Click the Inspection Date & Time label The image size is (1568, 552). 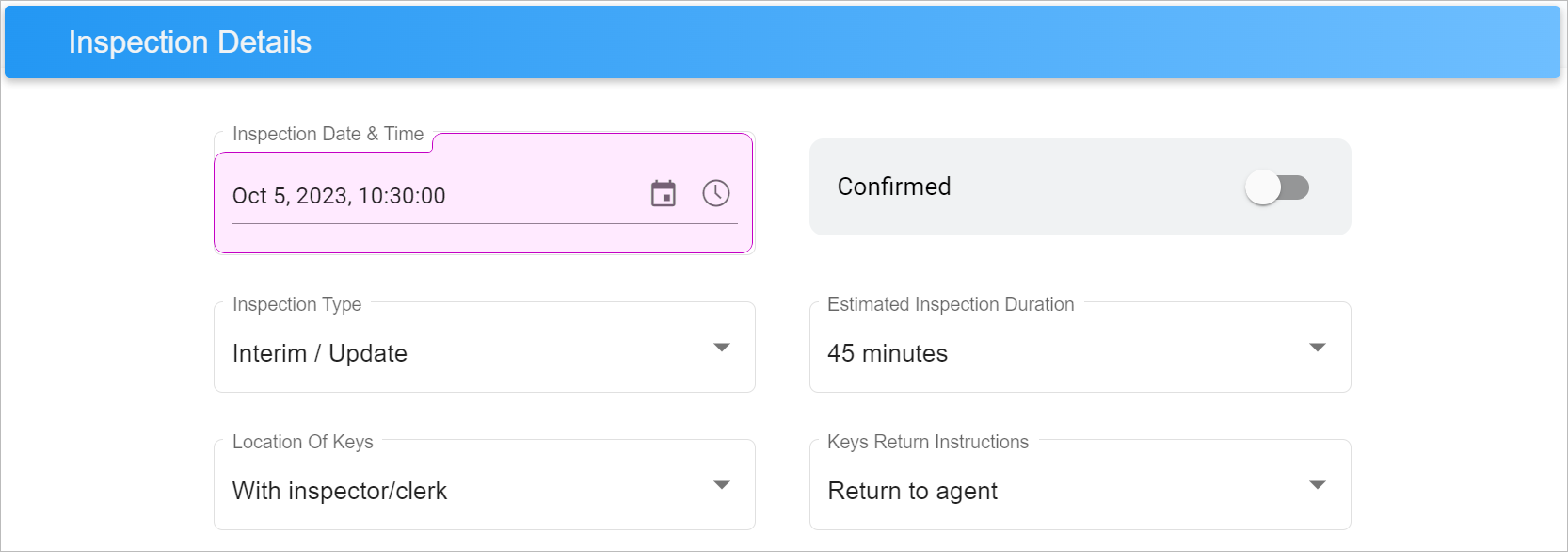pos(328,134)
